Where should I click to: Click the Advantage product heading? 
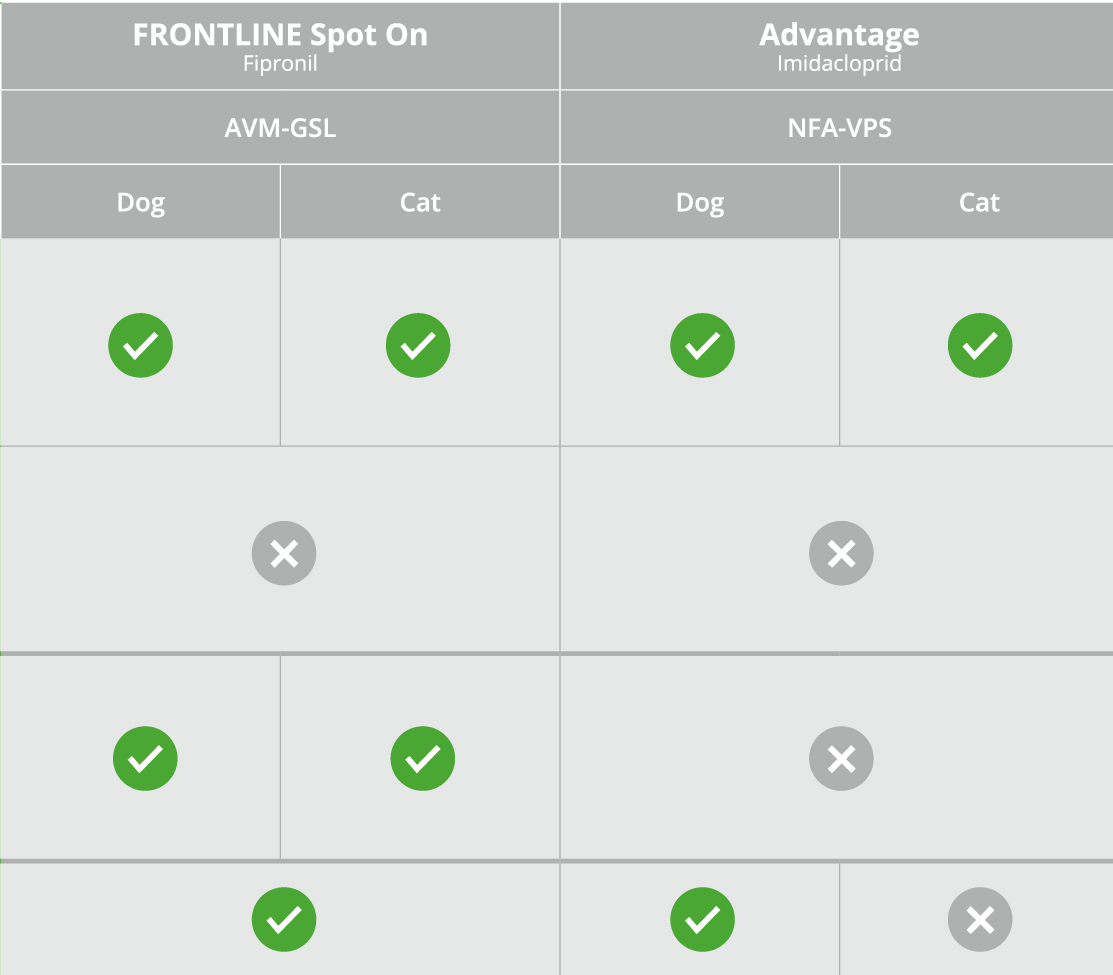click(x=839, y=36)
